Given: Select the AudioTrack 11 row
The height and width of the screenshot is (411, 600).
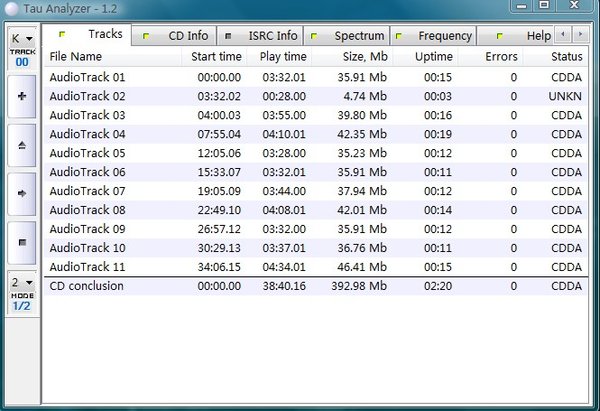Looking at the screenshot, I should (x=316, y=267).
